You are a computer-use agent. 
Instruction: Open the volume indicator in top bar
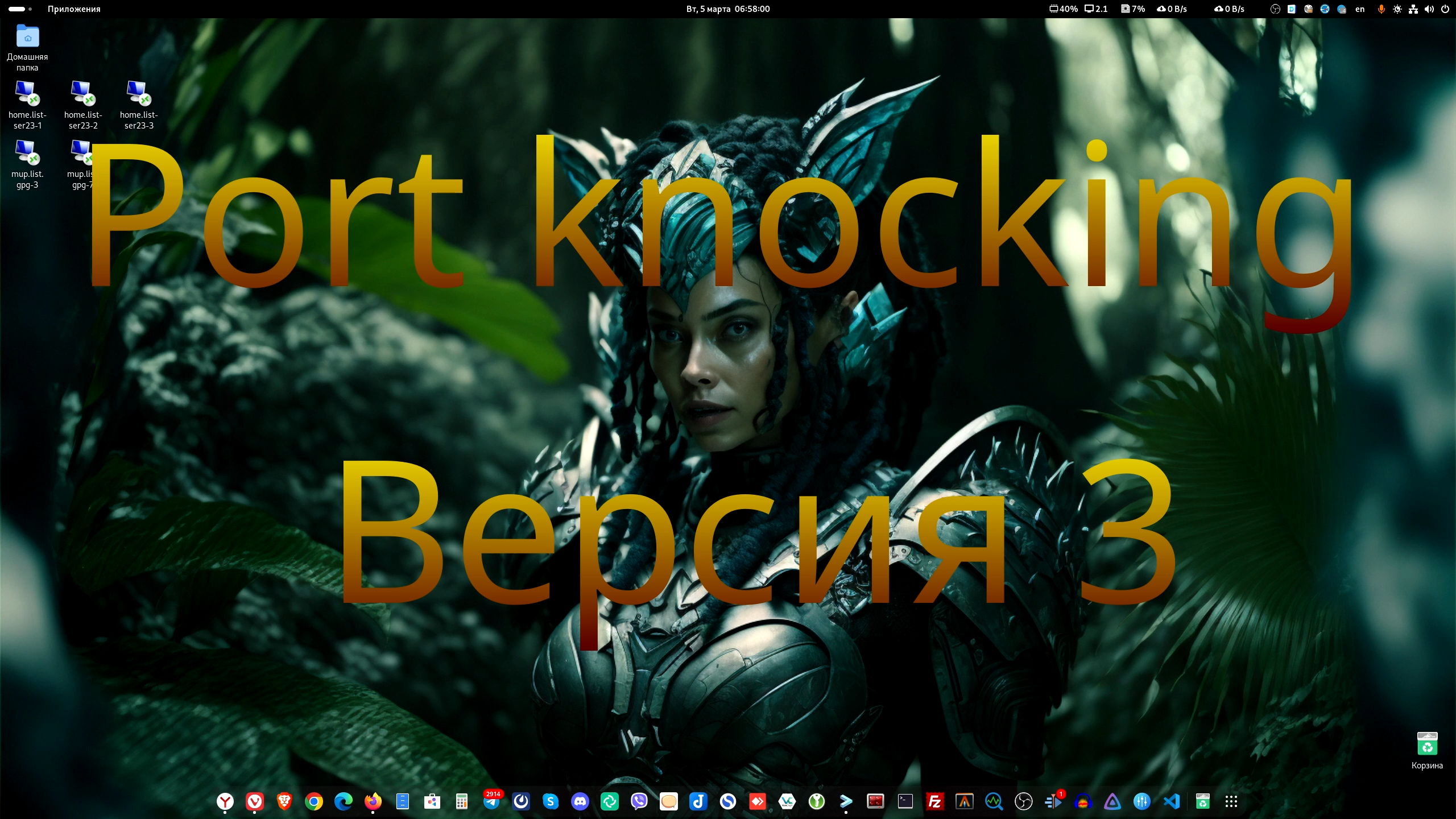tap(1429, 9)
